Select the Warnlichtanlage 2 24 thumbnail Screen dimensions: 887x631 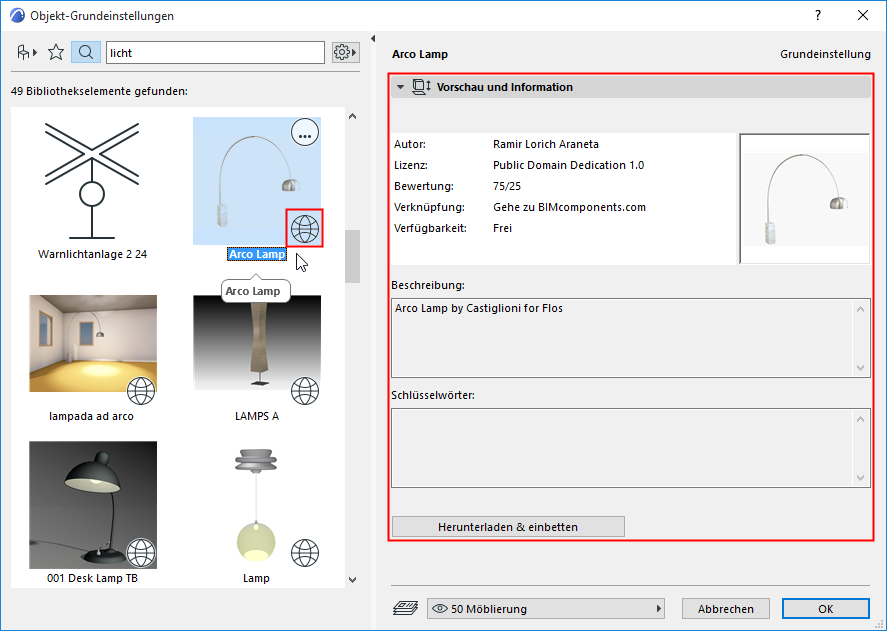point(92,181)
